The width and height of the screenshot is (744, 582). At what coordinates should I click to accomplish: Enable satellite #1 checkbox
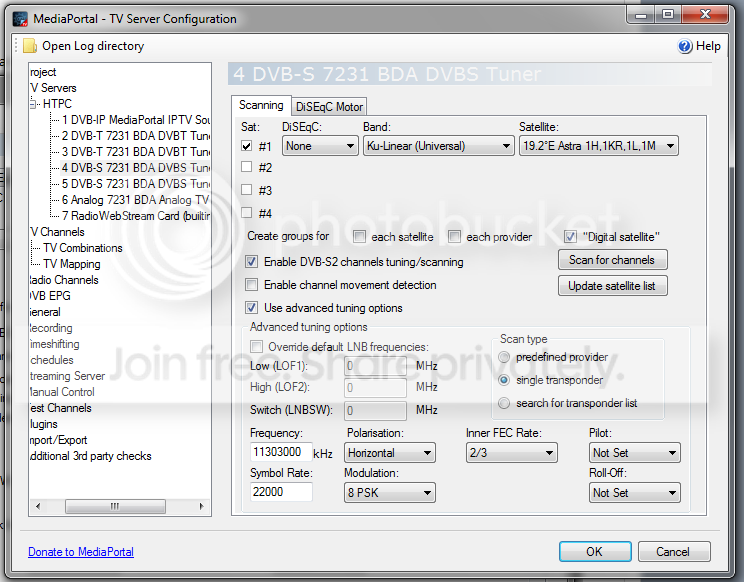tap(246, 146)
